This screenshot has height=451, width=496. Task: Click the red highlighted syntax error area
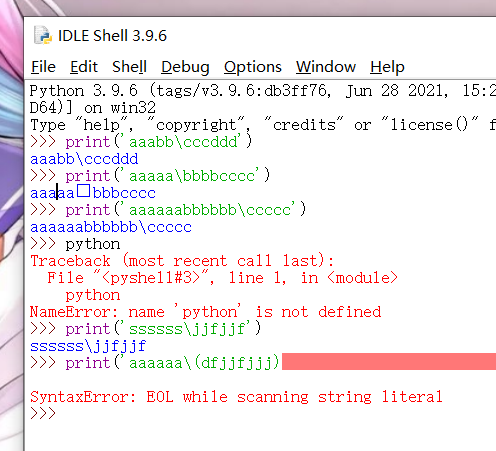click(x=389, y=362)
